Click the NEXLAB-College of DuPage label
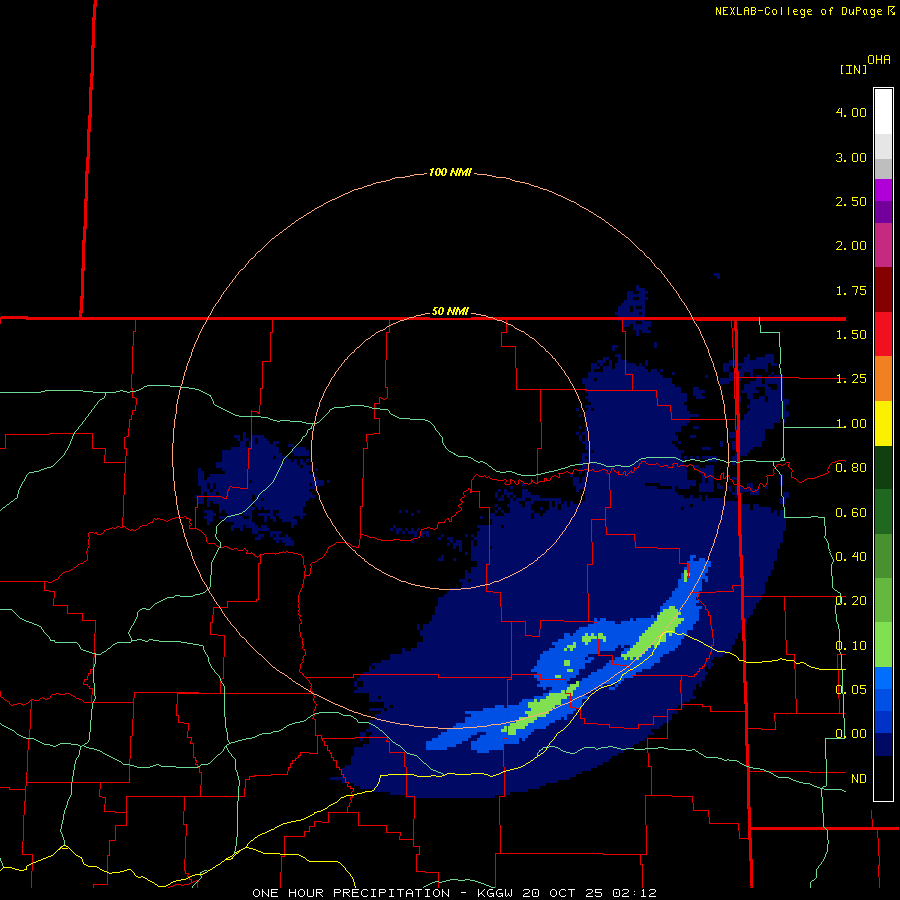Image resolution: width=900 pixels, height=900 pixels. click(798, 11)
